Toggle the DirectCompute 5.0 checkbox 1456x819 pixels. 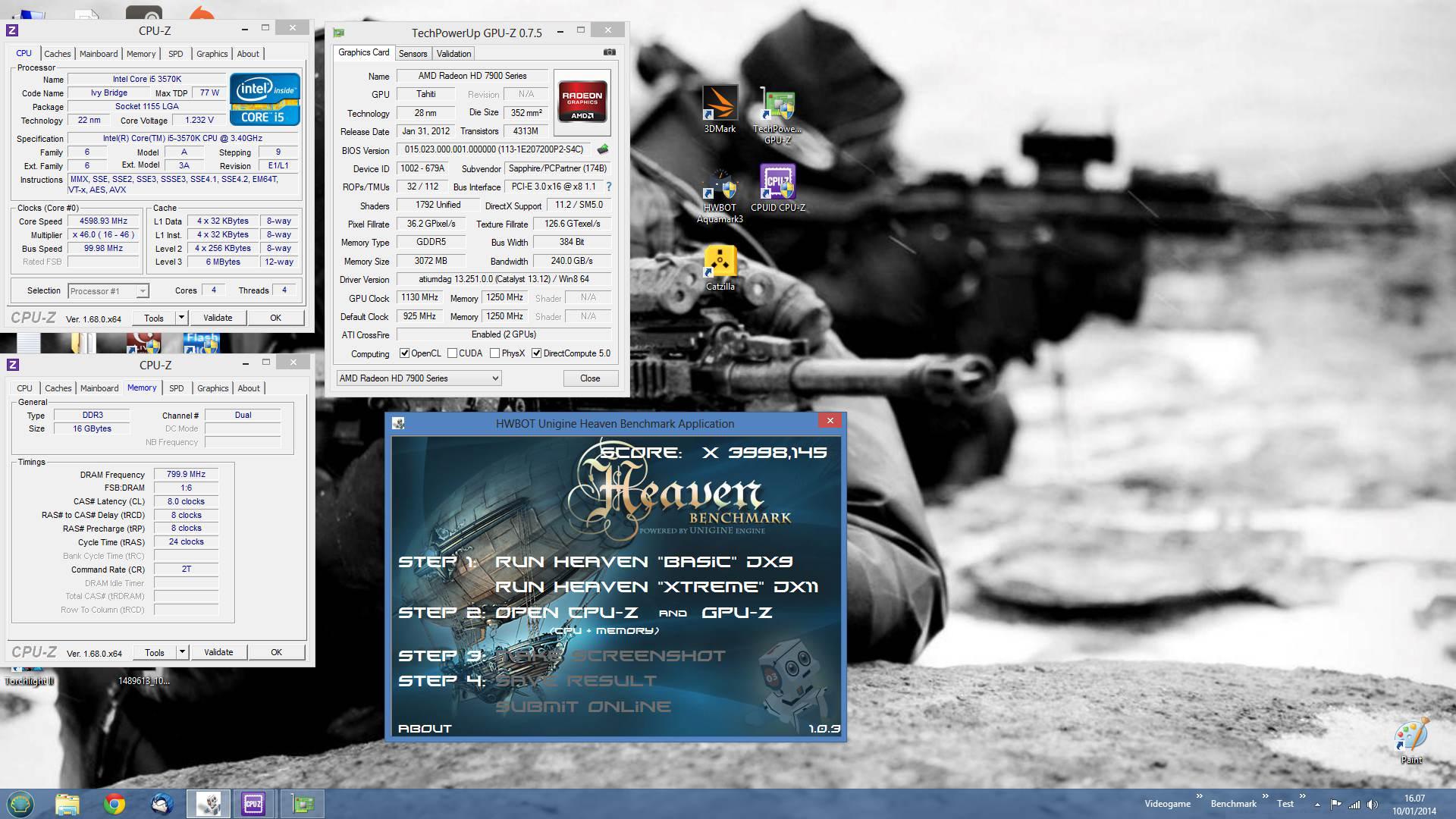(537, 353)
